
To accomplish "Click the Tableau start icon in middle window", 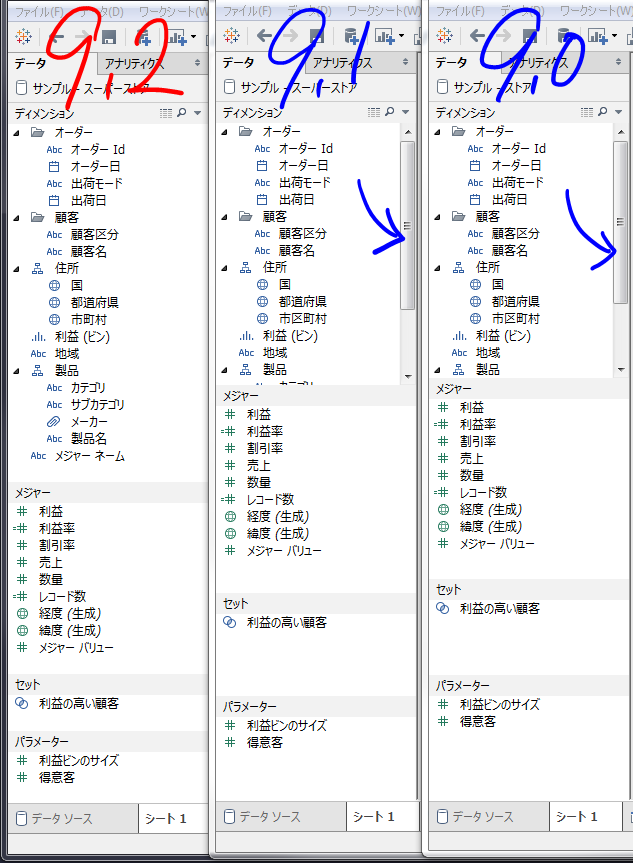I will pyautogui.click(x=231, y=36).
